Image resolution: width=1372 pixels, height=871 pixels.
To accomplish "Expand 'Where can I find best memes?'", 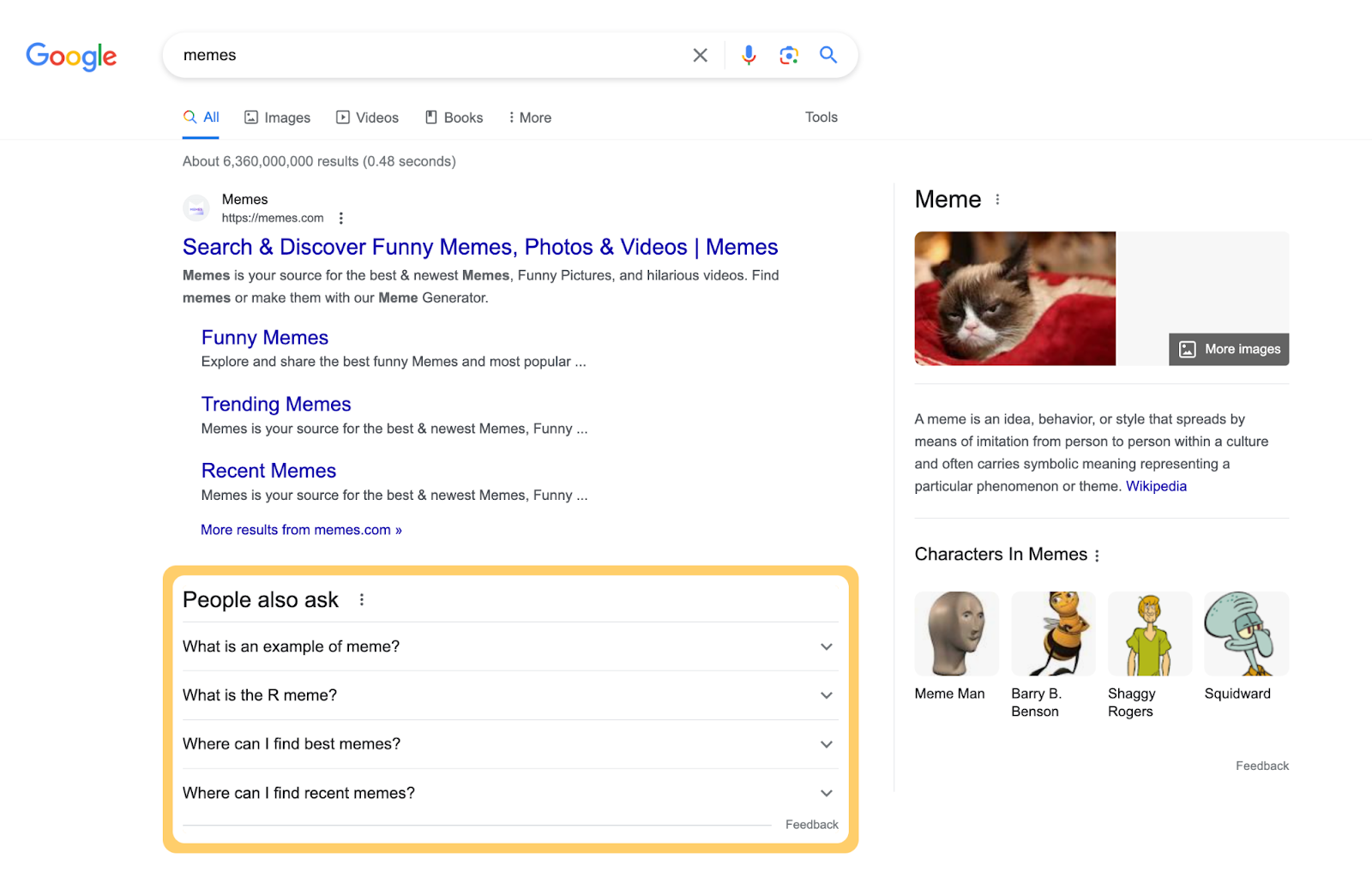I will (509, 744).
